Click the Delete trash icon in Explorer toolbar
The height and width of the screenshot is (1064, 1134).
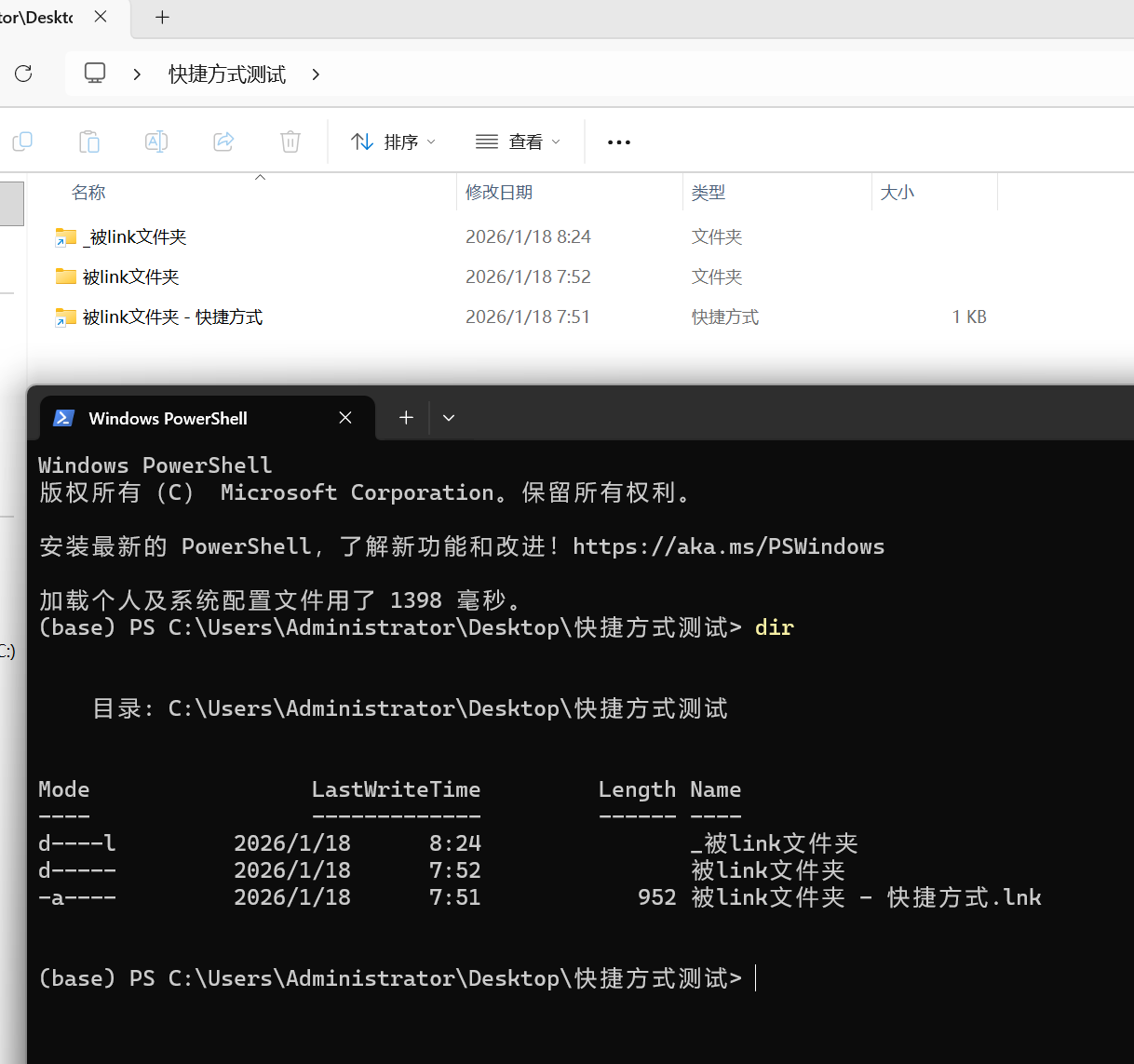pyautogui.click(x=290, y=141)
